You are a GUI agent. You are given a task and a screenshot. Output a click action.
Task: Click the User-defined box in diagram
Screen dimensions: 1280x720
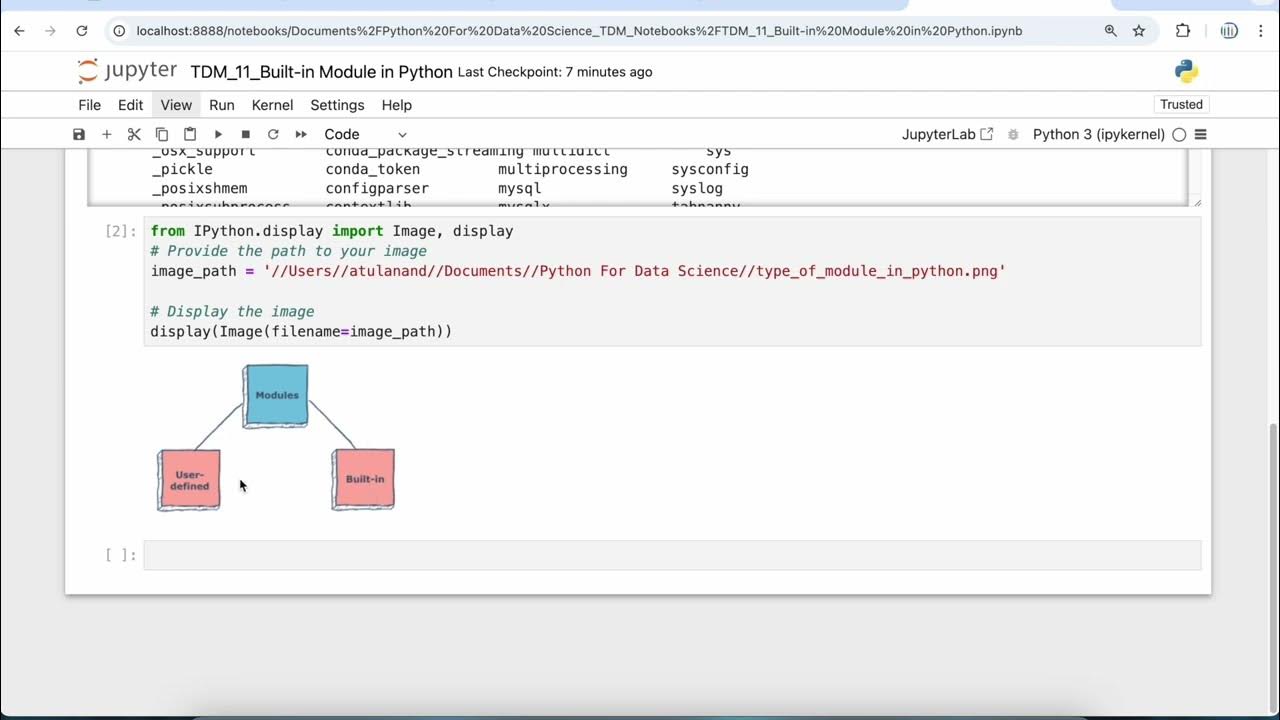pyautogui.click(x=189, y=480)
